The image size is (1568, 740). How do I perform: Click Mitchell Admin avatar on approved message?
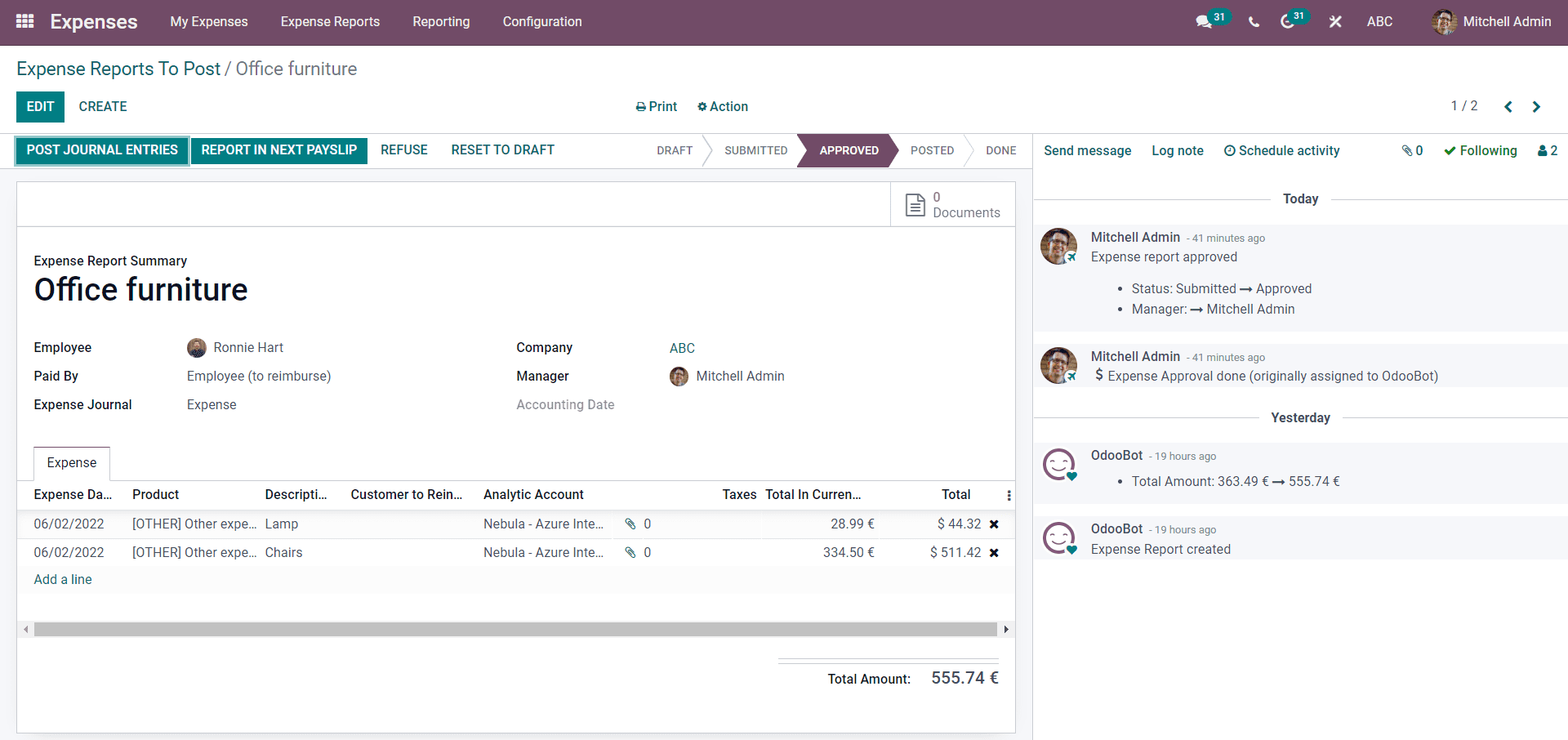tap(1058, 246)
